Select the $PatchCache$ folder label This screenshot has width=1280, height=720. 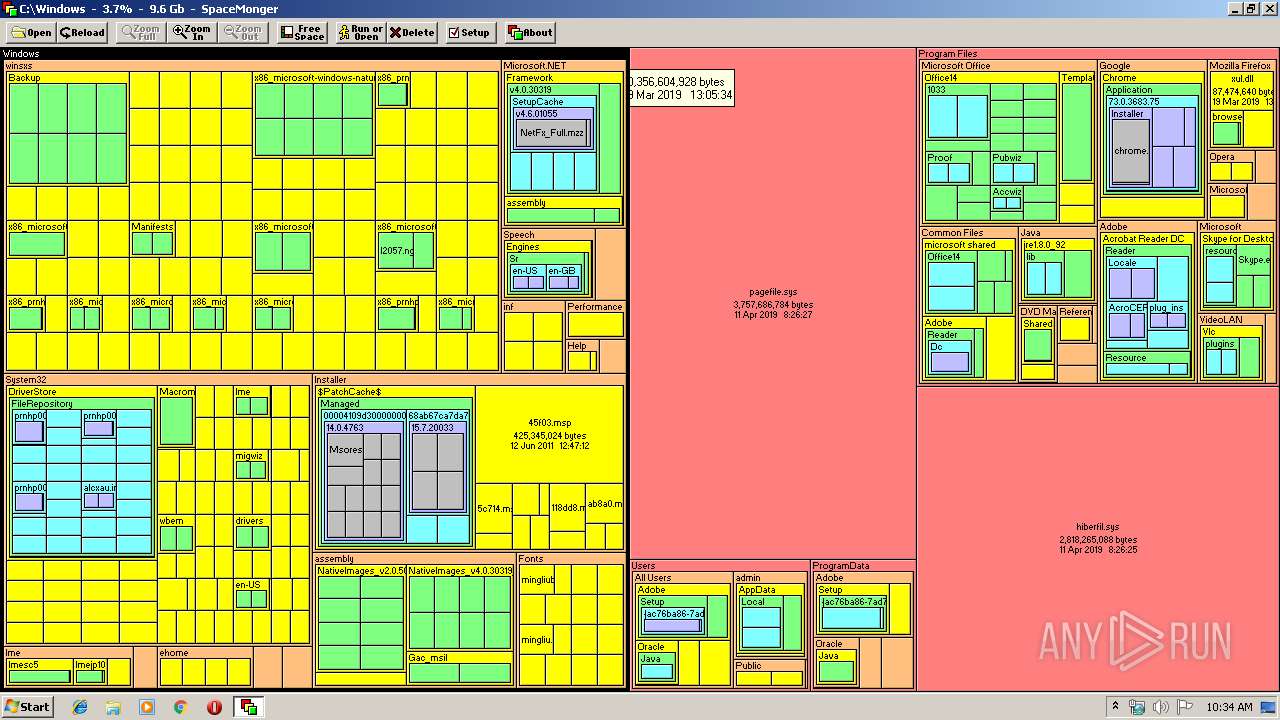tap(350, 392)
